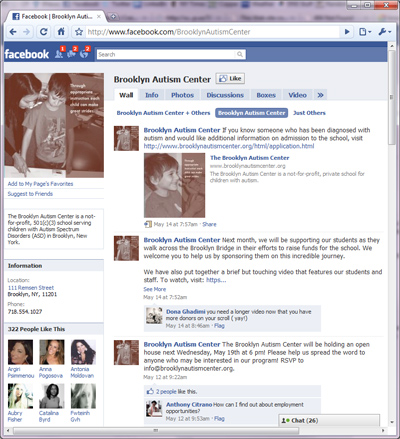
Task: Click the link post icon beside May 14 7:57am
Action: [148, 224]
